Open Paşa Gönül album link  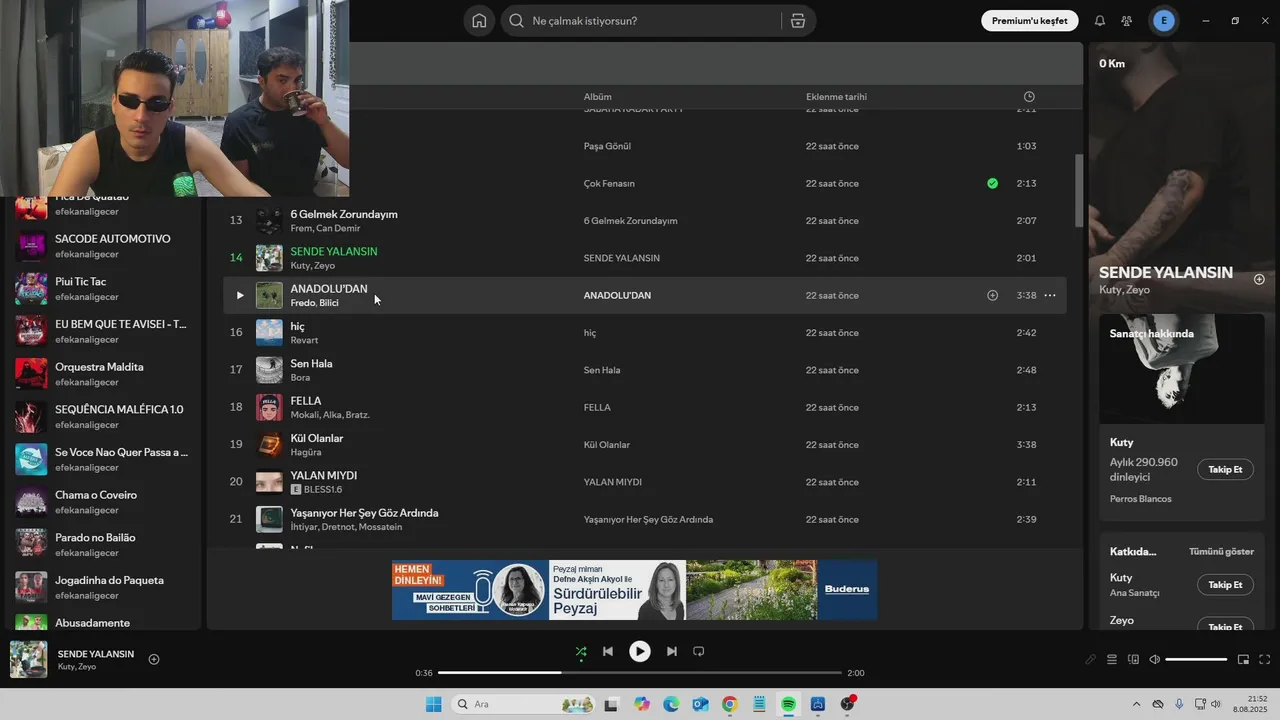[607, 146]
